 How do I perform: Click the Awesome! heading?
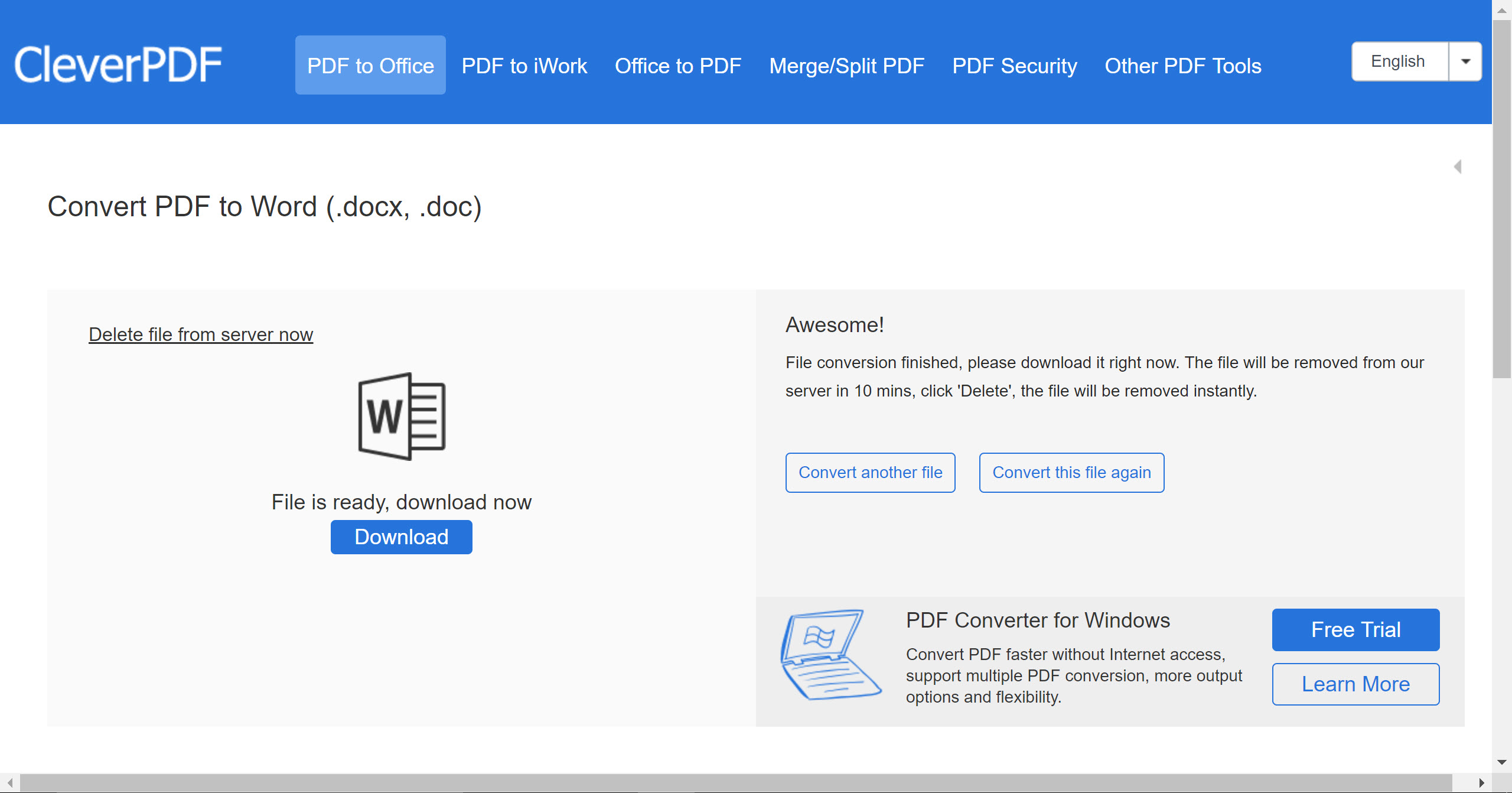pyautogui.click(x=835, y=325)
